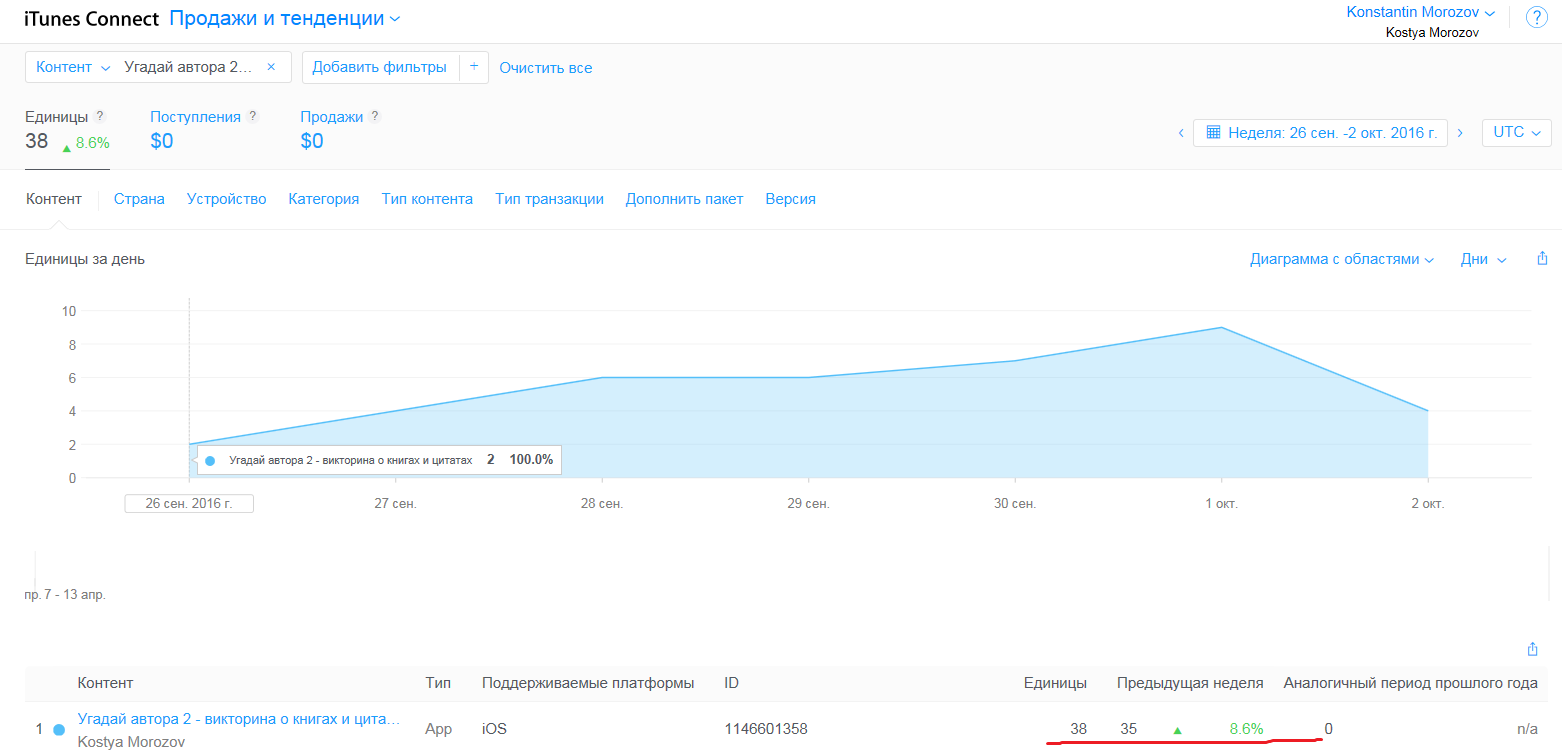Click the plus icon to add filter
This screenshot has width=1562, height=754.
coord(474,67)
